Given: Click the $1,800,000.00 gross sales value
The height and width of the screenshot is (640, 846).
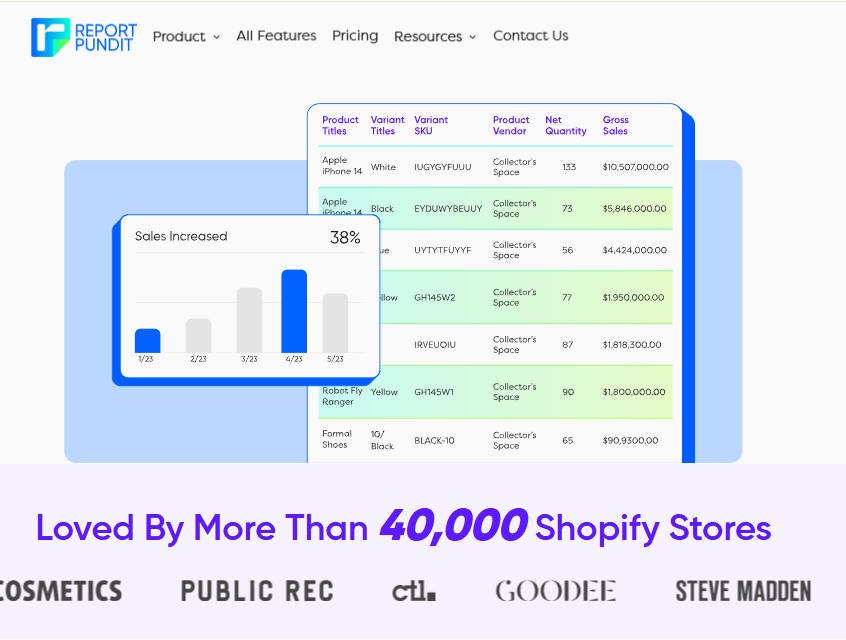Looking at the screenshot, I should point(634,392).
